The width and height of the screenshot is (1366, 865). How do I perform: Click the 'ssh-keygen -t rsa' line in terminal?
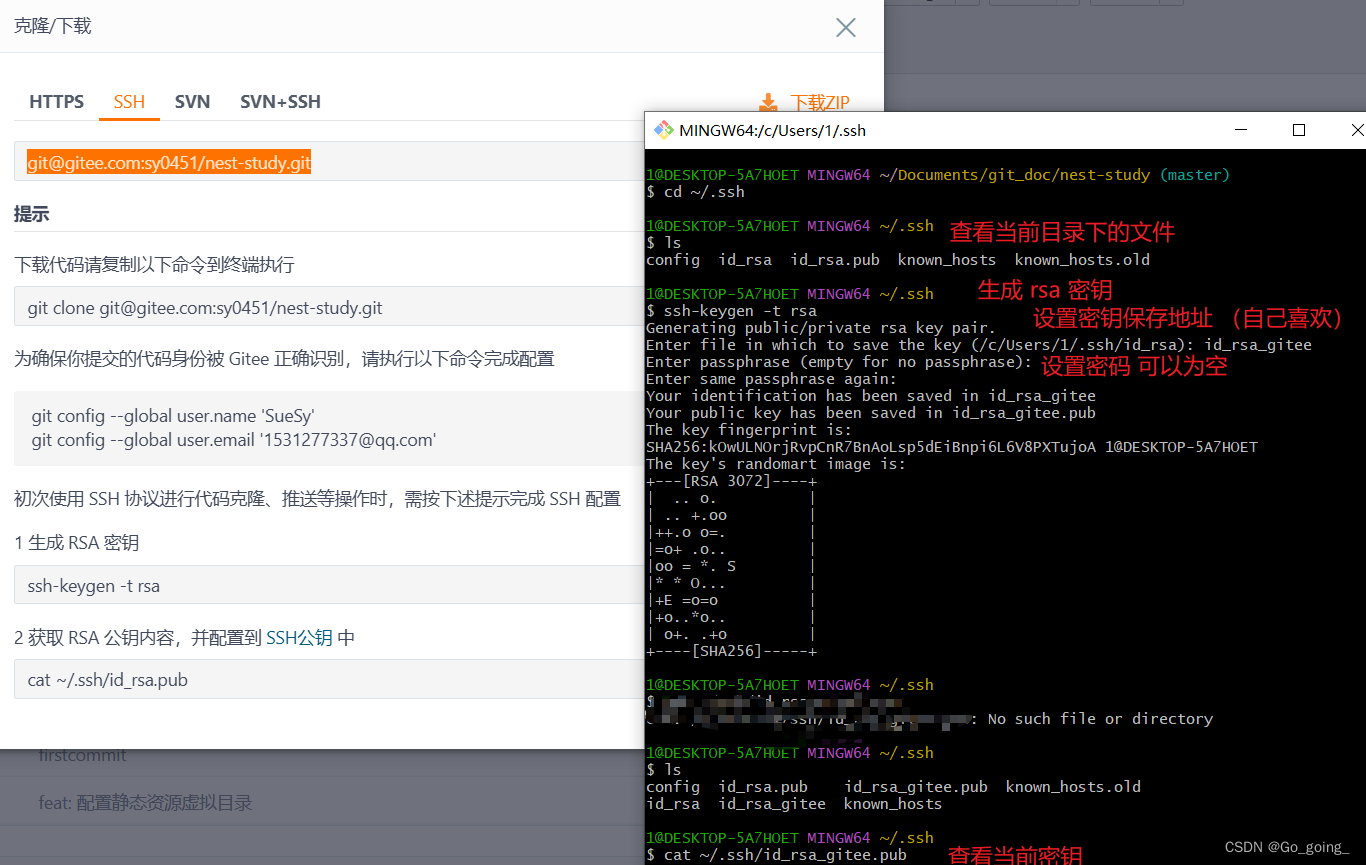pos(731,311)
